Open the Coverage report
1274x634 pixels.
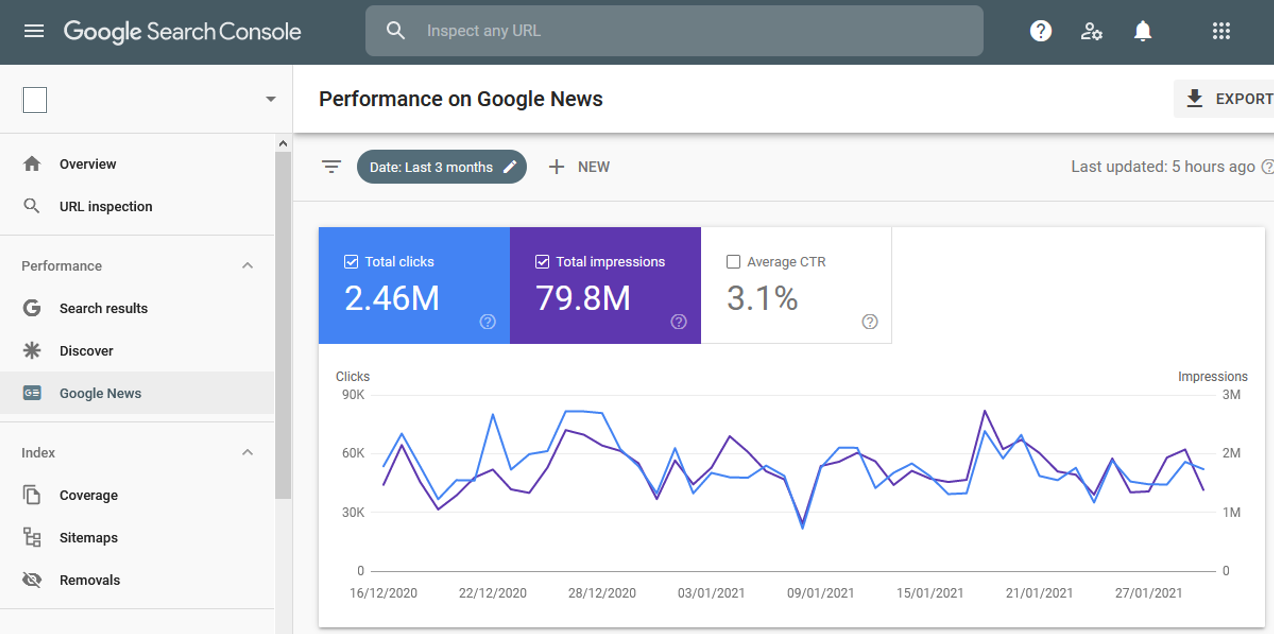(x=137, y=495)
